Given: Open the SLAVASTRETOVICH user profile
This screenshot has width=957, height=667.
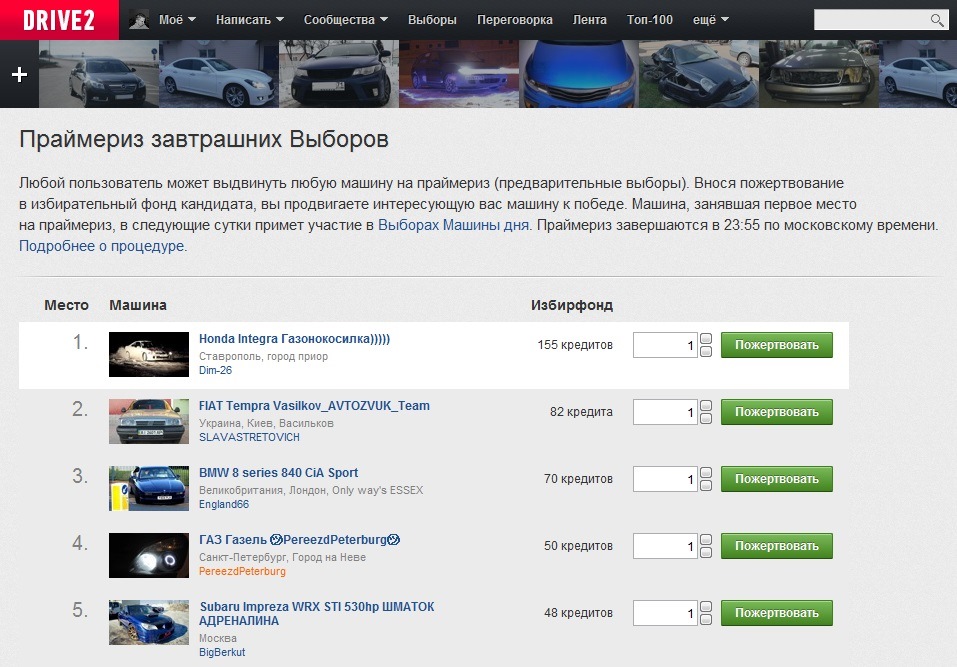Looking at the screenshot, I should click(x=249, y=438).
